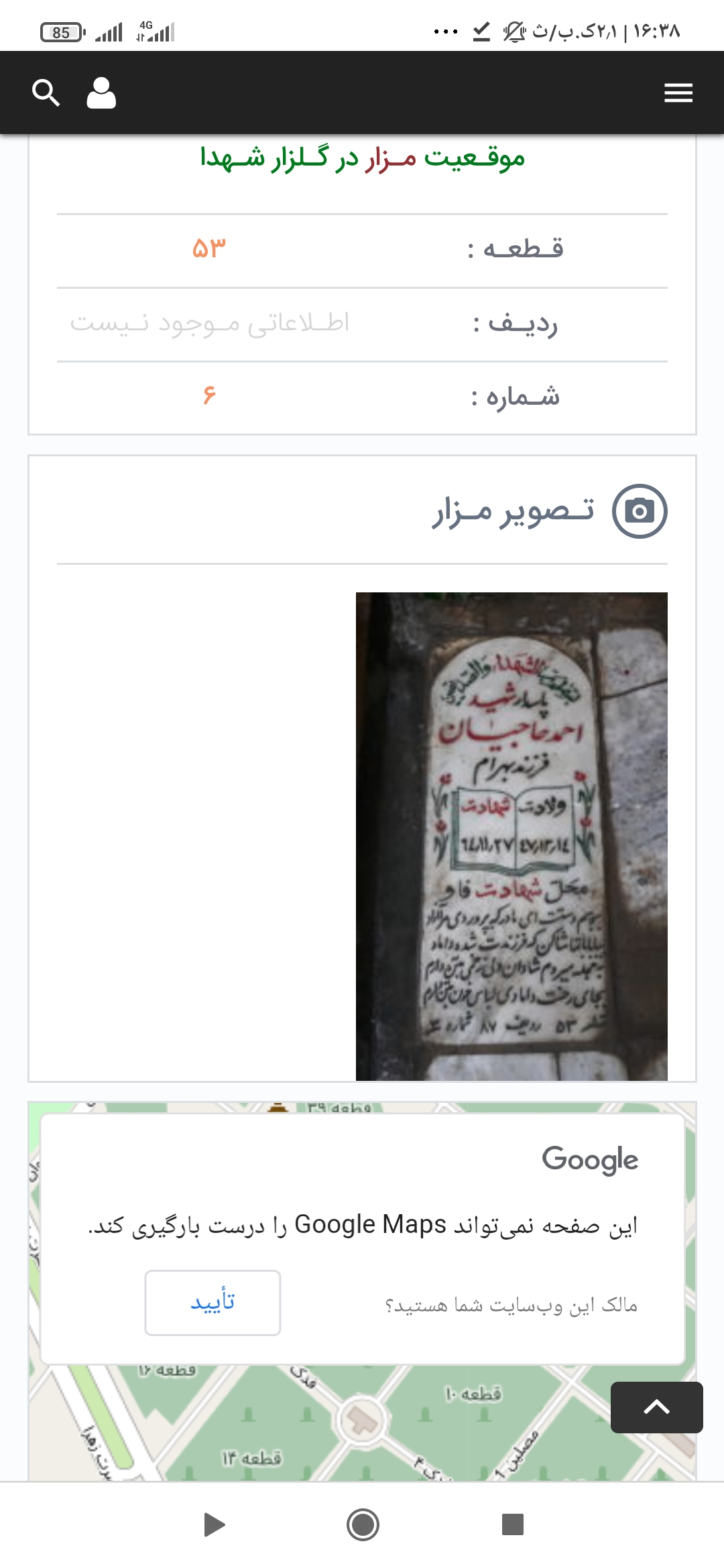Click the roundabout building icon on the map
Image resolution: width=724 pixels, height=1568 pixels.
point(362,1418)
